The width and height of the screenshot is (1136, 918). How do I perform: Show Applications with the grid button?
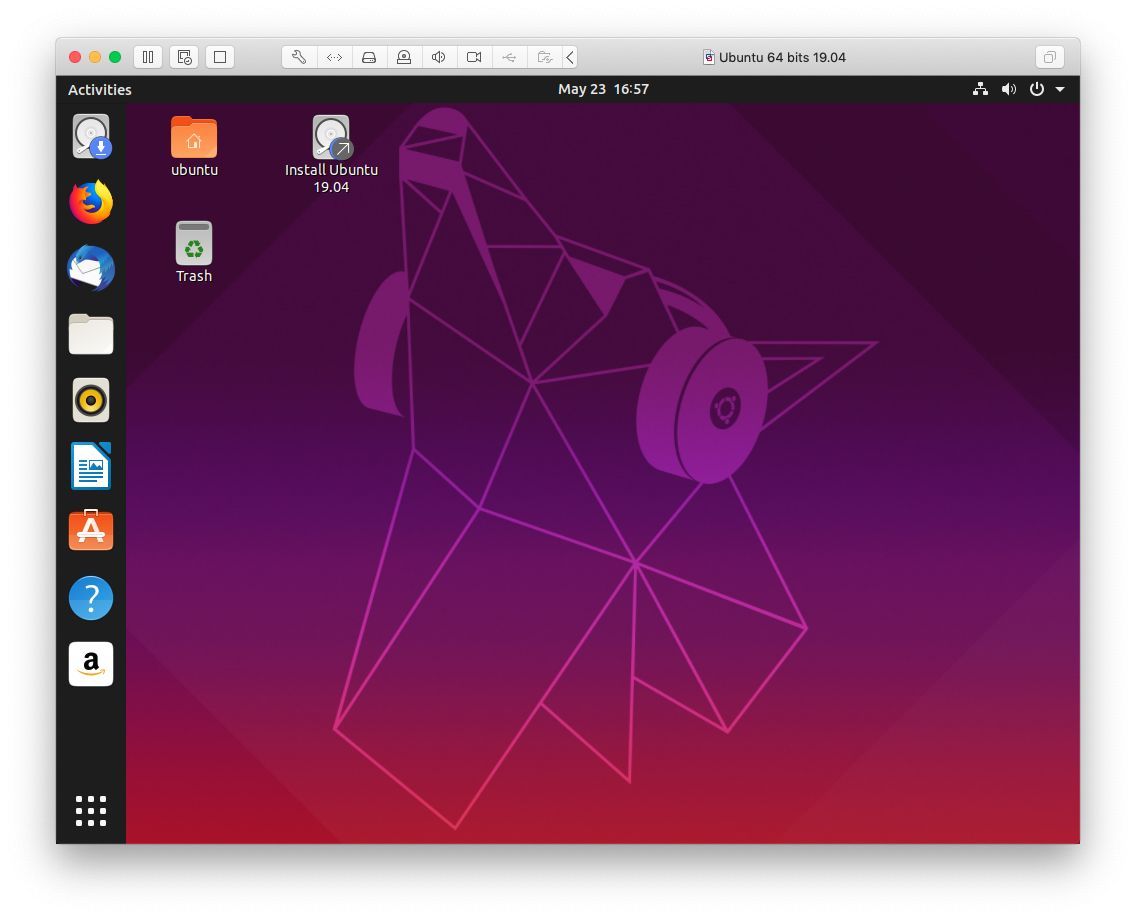[x=91, y=811]
